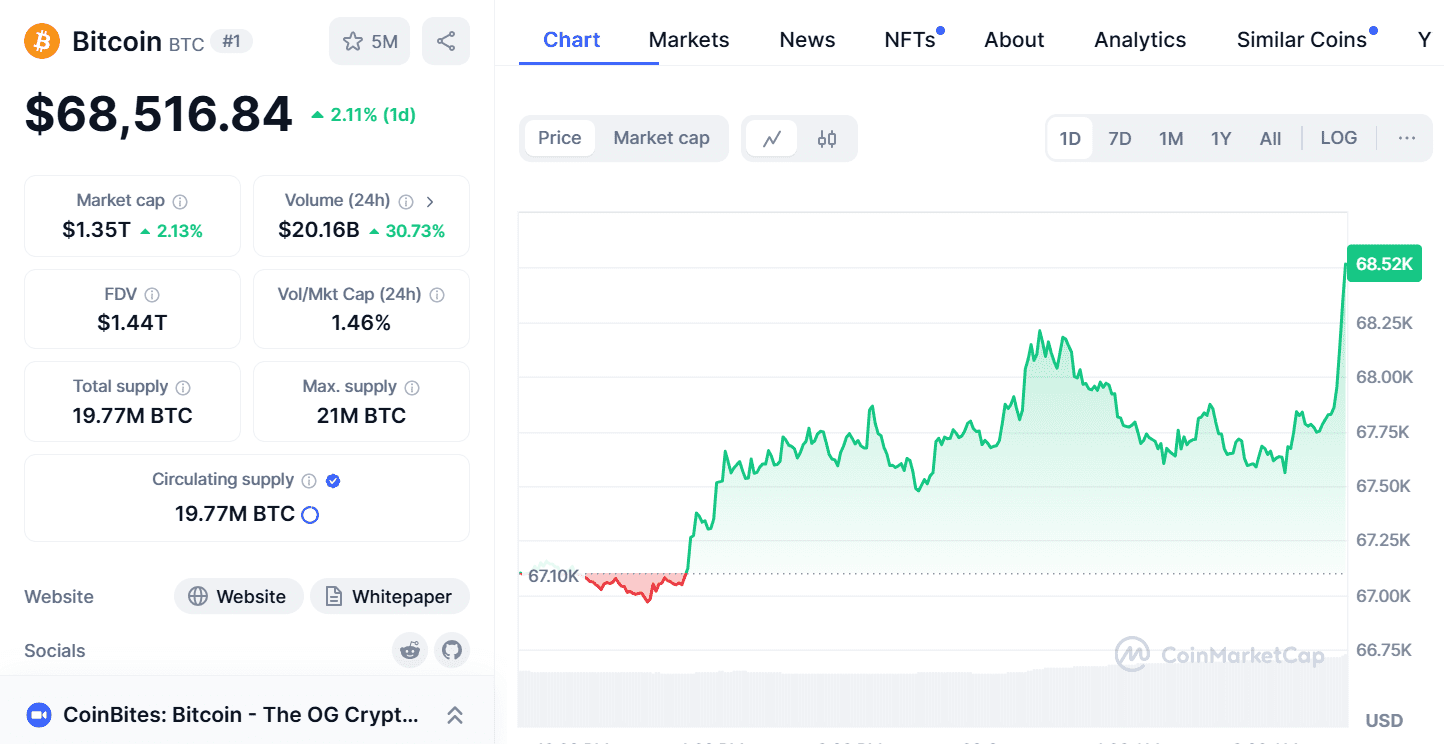Switch chart to Market cap view
The image size is (1444, 744).
[x=661, y=138]
